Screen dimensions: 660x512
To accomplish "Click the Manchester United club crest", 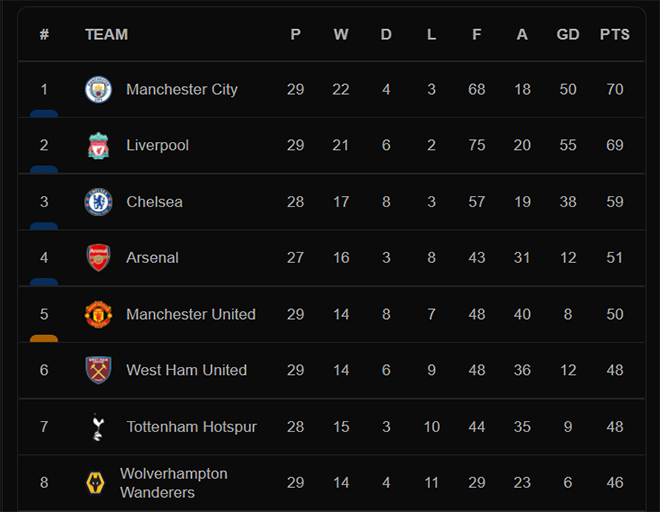I will pos(98,314).
